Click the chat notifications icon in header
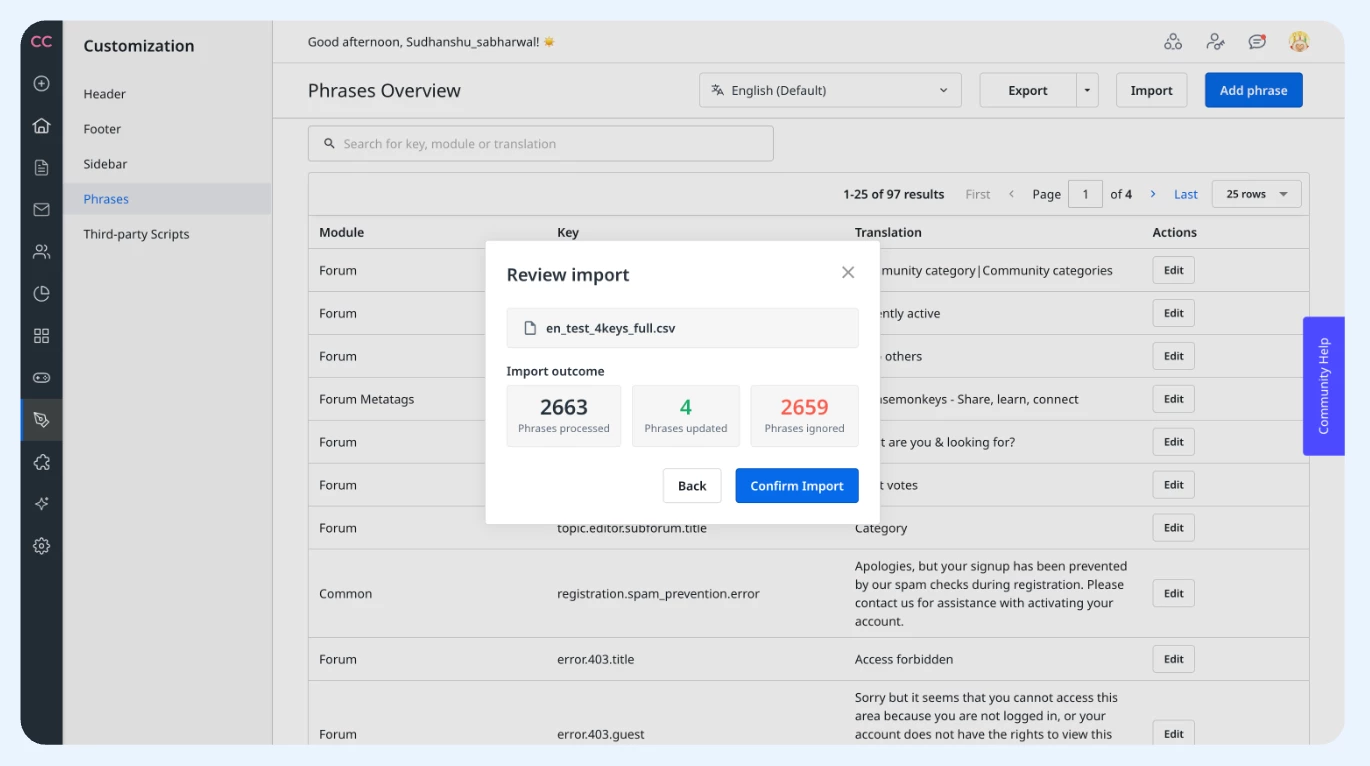The width and height of the screenshot is (1370, 766). click(1257, 42)
